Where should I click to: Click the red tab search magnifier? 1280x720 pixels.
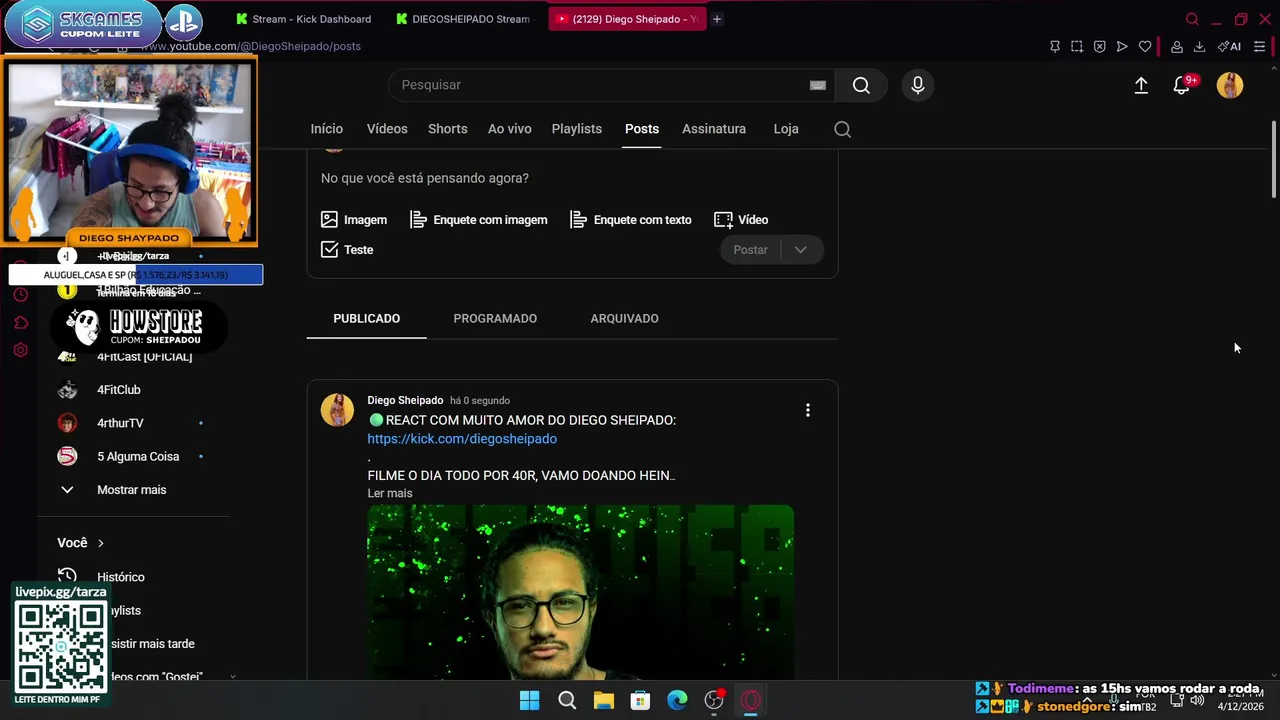(1192, 19)
